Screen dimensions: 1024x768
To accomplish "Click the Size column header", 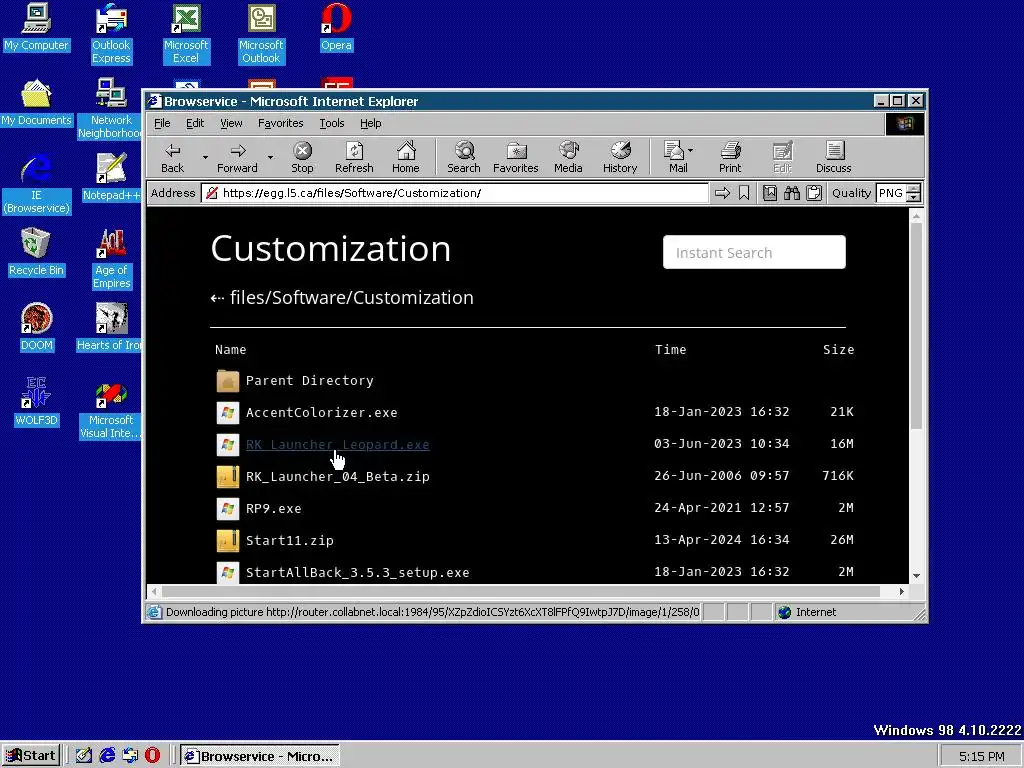I will click(839, 349).
